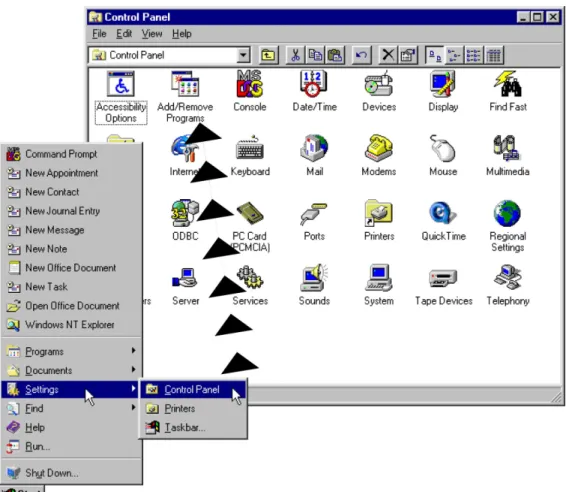566x492 pixels.
Task: Open Mouse settings icon
Action: (x=443, y=156)
